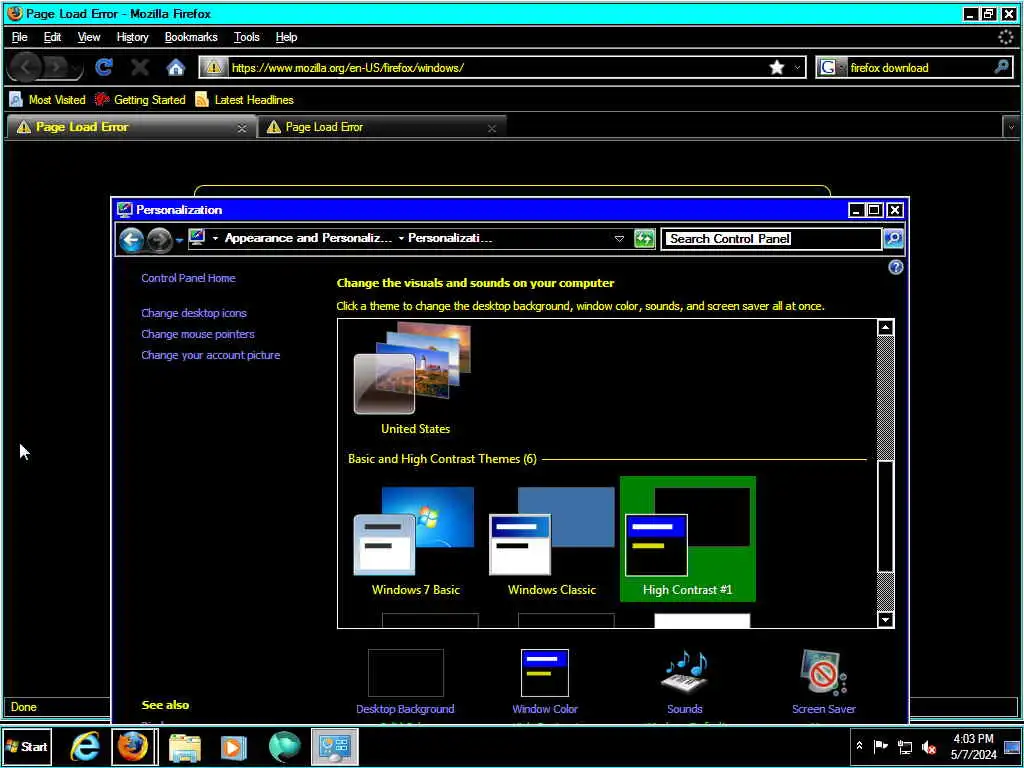
Task: Click the network tray icon
Action: (905, 747)
